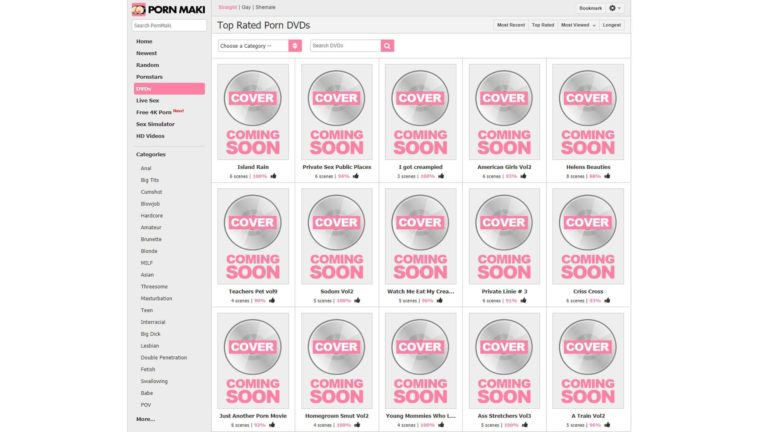Open the Island Rain cover thumbnail

(253, 111)
